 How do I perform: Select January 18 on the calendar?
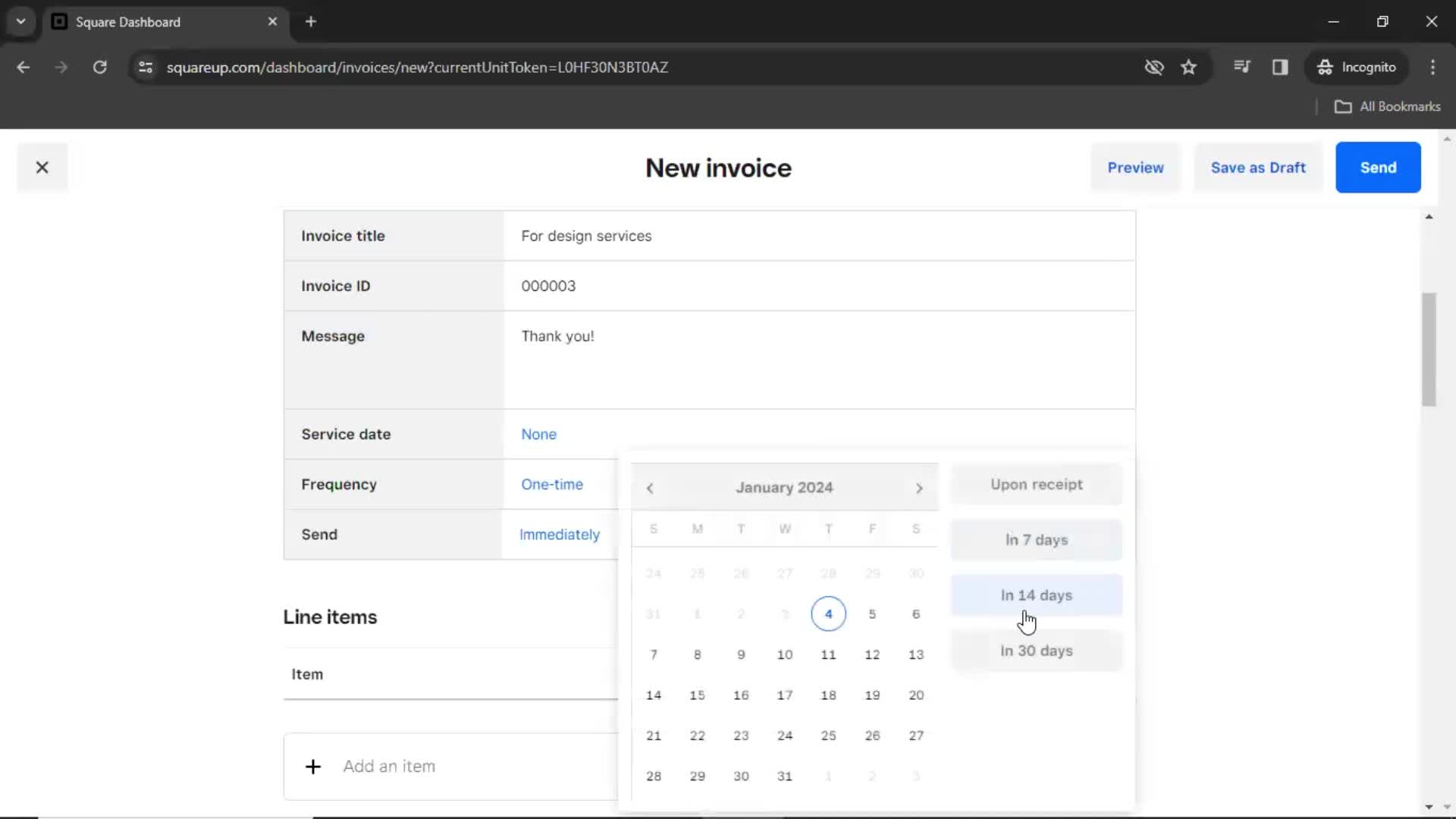click(x=828, y=694)
